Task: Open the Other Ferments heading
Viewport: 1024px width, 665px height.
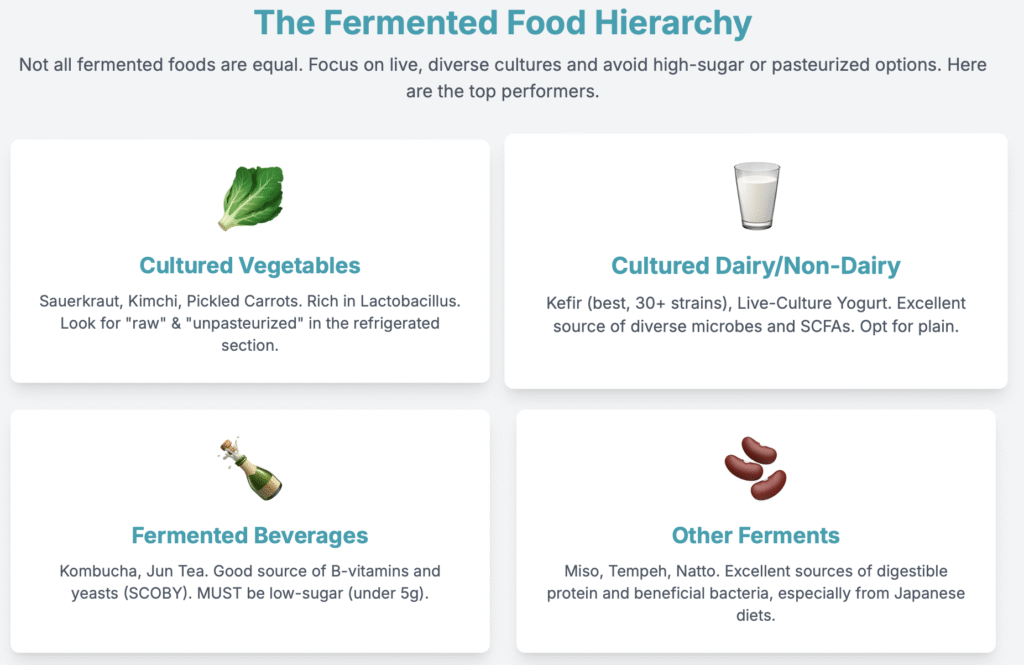Action: (755, 536)
